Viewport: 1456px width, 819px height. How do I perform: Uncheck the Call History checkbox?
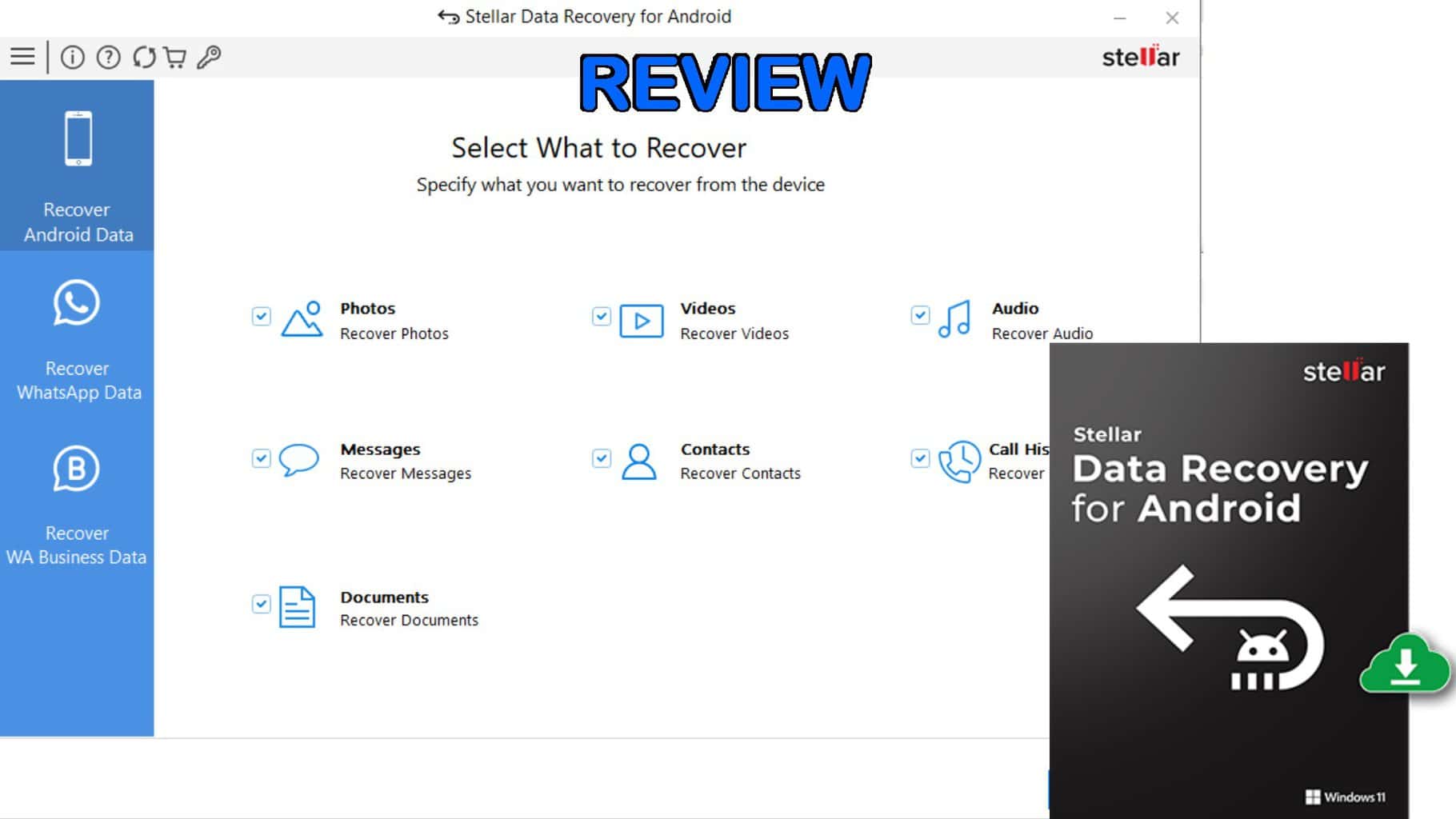[x=920, y=458]
